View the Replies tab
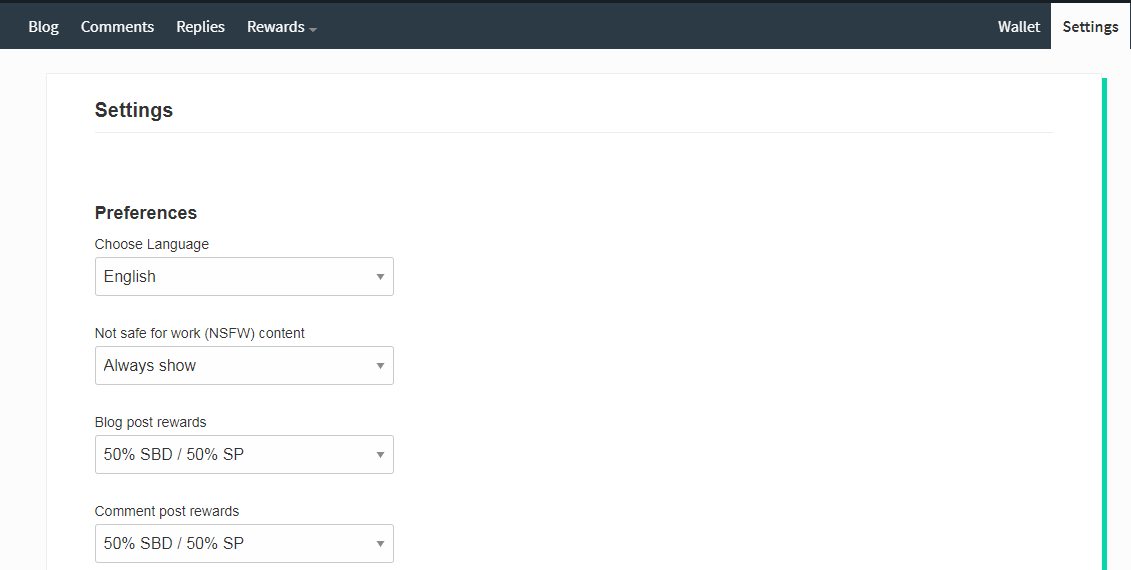The width and height of the screenshot is (1131, 570). click(x=201, y=27)
